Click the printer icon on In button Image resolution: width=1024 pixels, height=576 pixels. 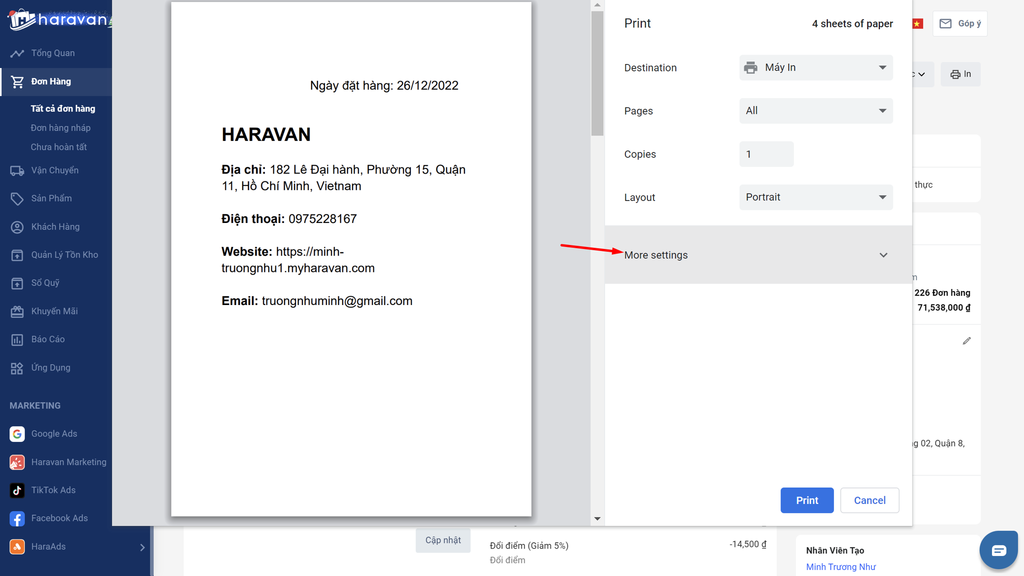click(955, 74)
